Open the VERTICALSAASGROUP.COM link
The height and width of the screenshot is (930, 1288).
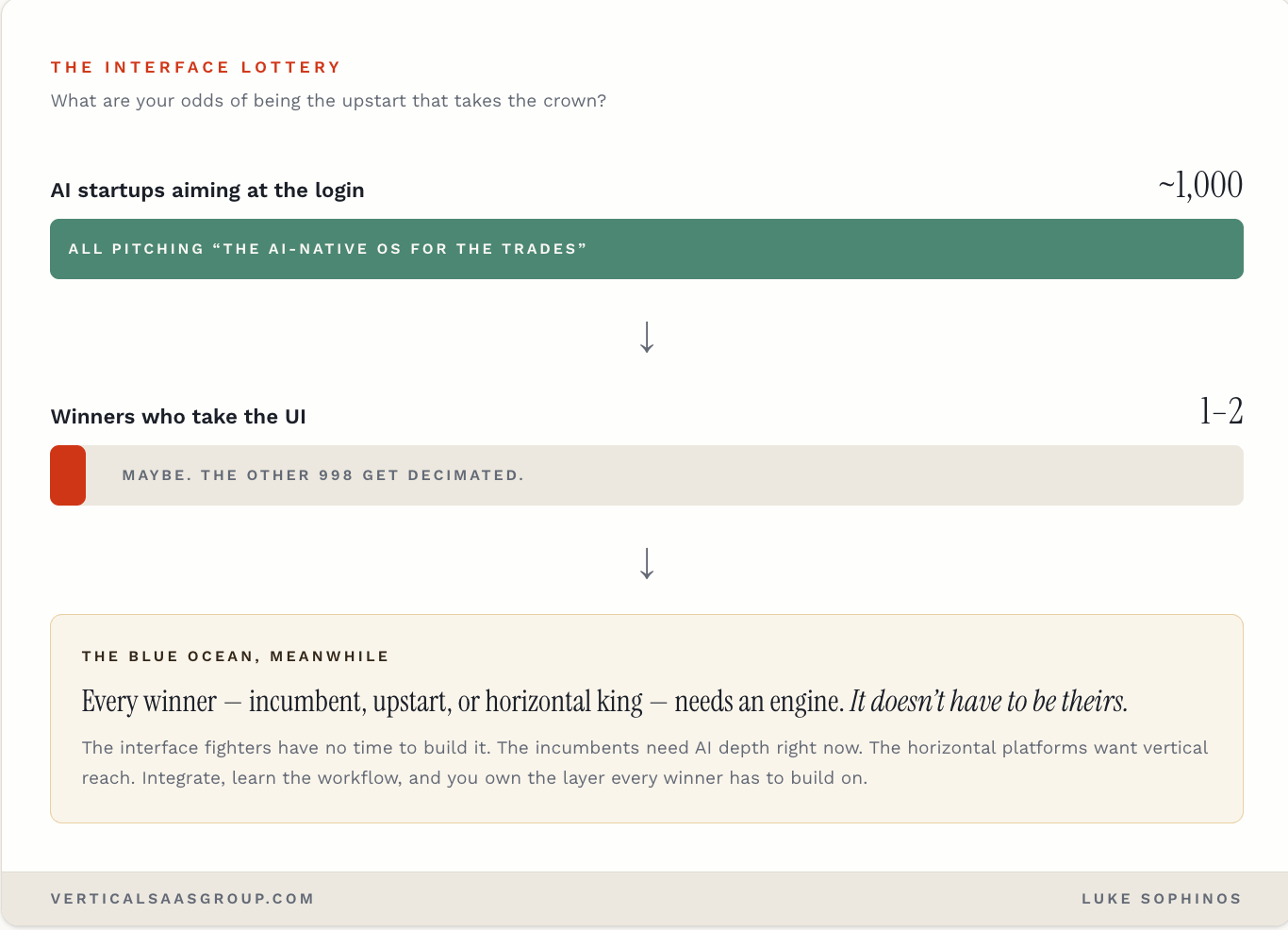click(x=182, y=899)
